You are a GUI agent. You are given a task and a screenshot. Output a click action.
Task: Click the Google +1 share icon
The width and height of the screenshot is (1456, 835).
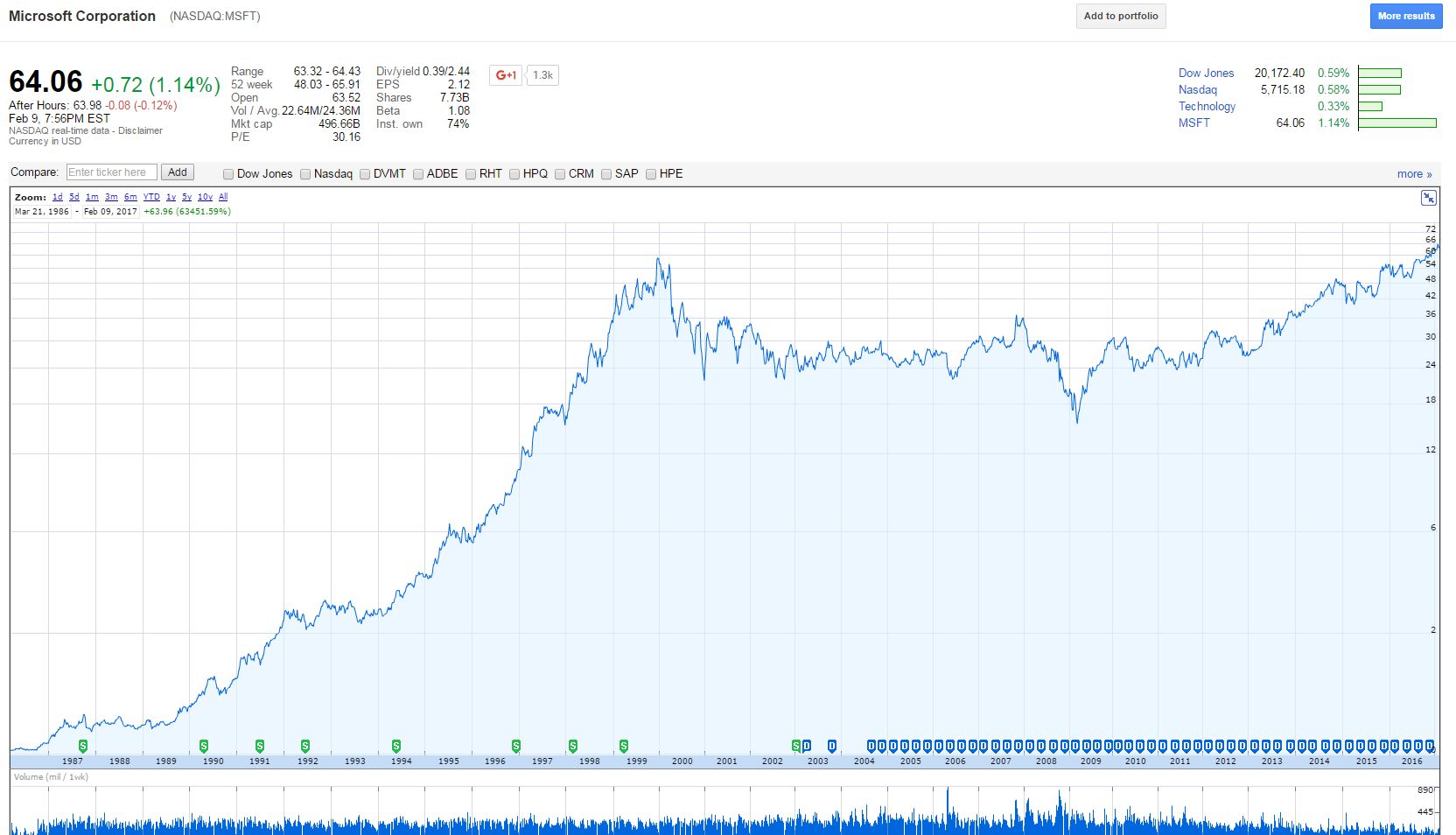click(x=506, y=75)
